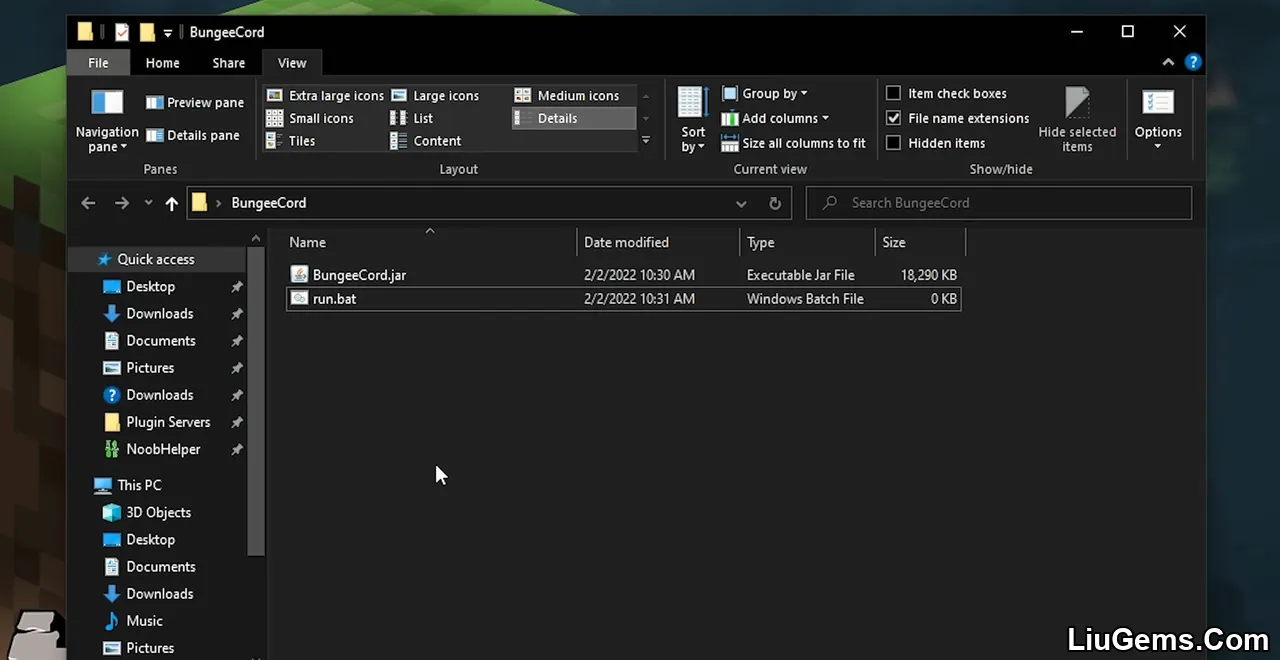Go up one folder level
1280x660 pixels.
(171, 203)
